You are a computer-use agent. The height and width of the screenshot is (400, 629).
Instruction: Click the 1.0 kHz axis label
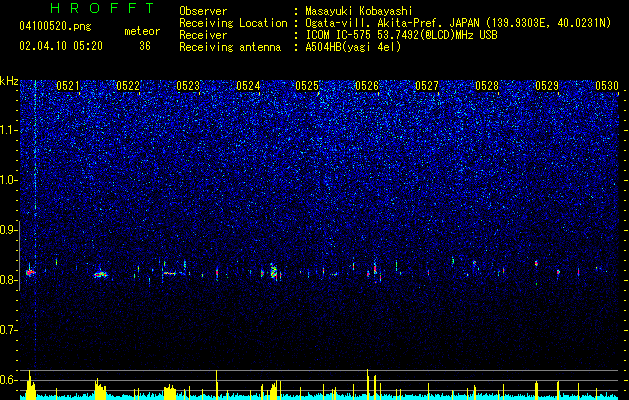[x=9, y=180]
